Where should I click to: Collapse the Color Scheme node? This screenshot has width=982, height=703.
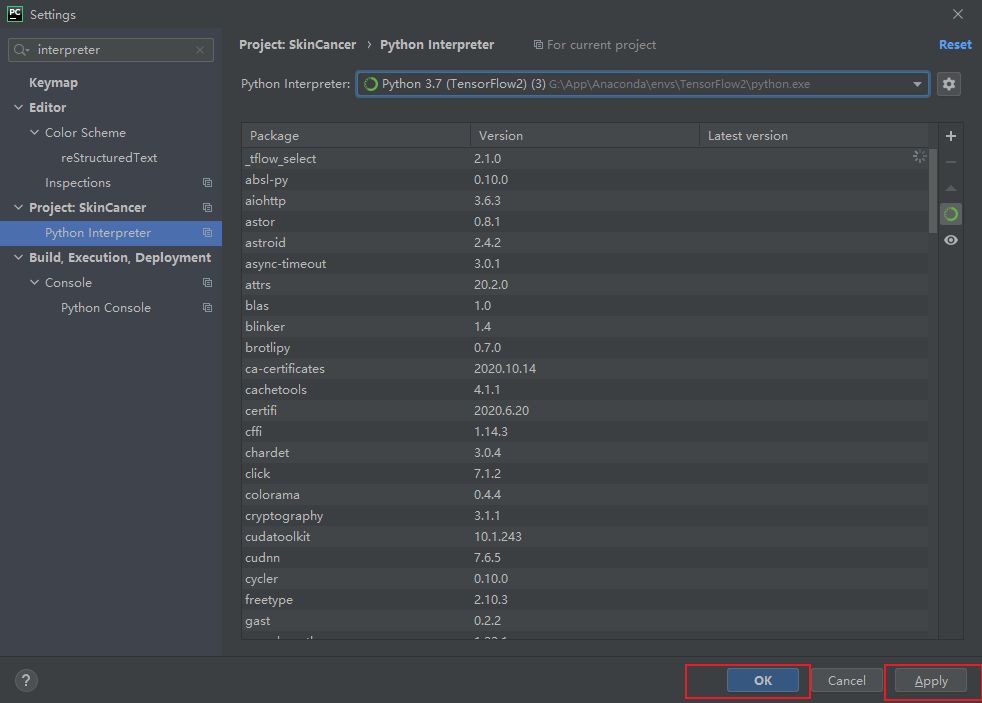click(x=35, y=133)
